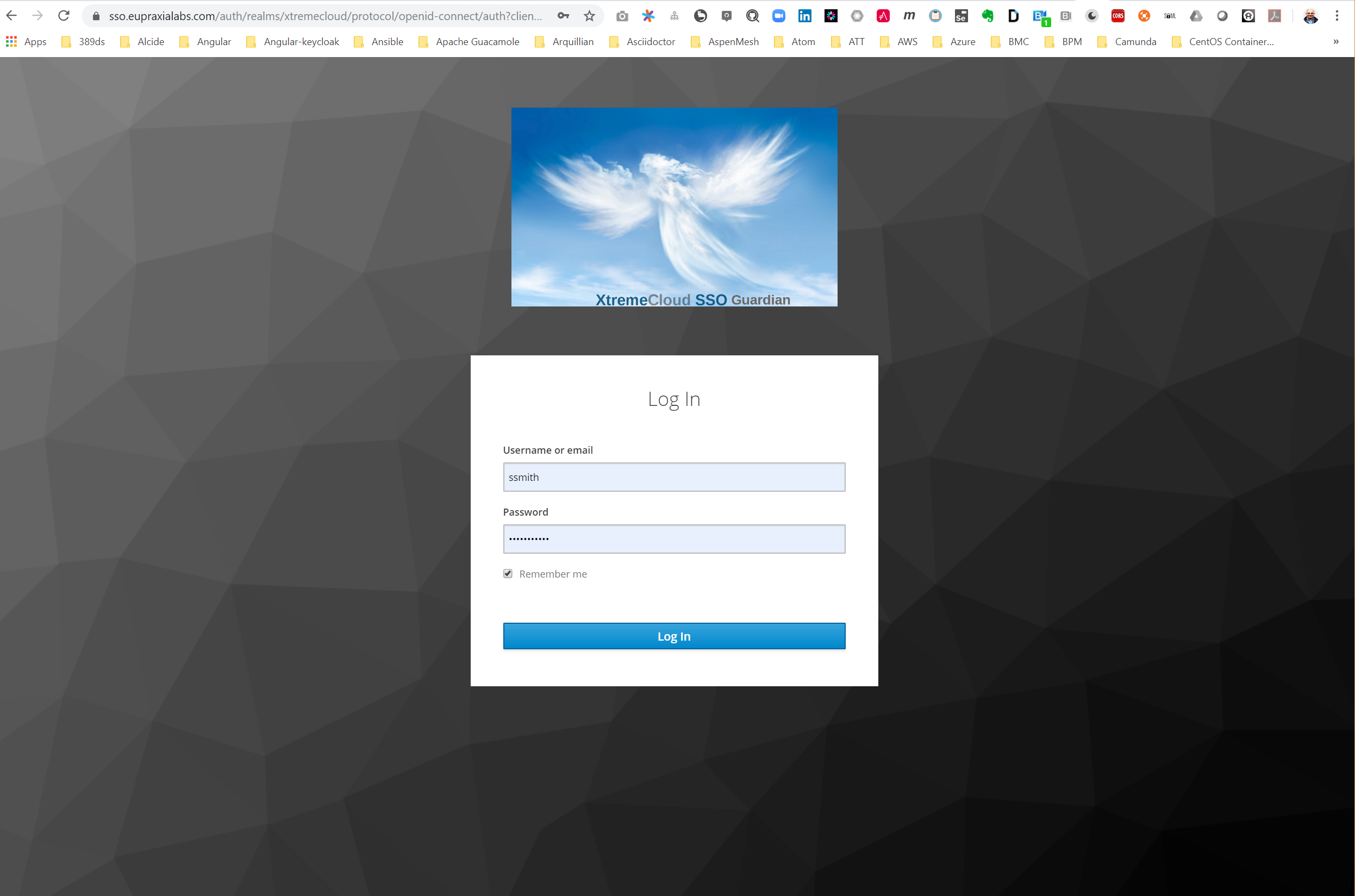Open the colorful asterisk extension icon
This screenshot has width=1355, height=896.
point(648,16)
